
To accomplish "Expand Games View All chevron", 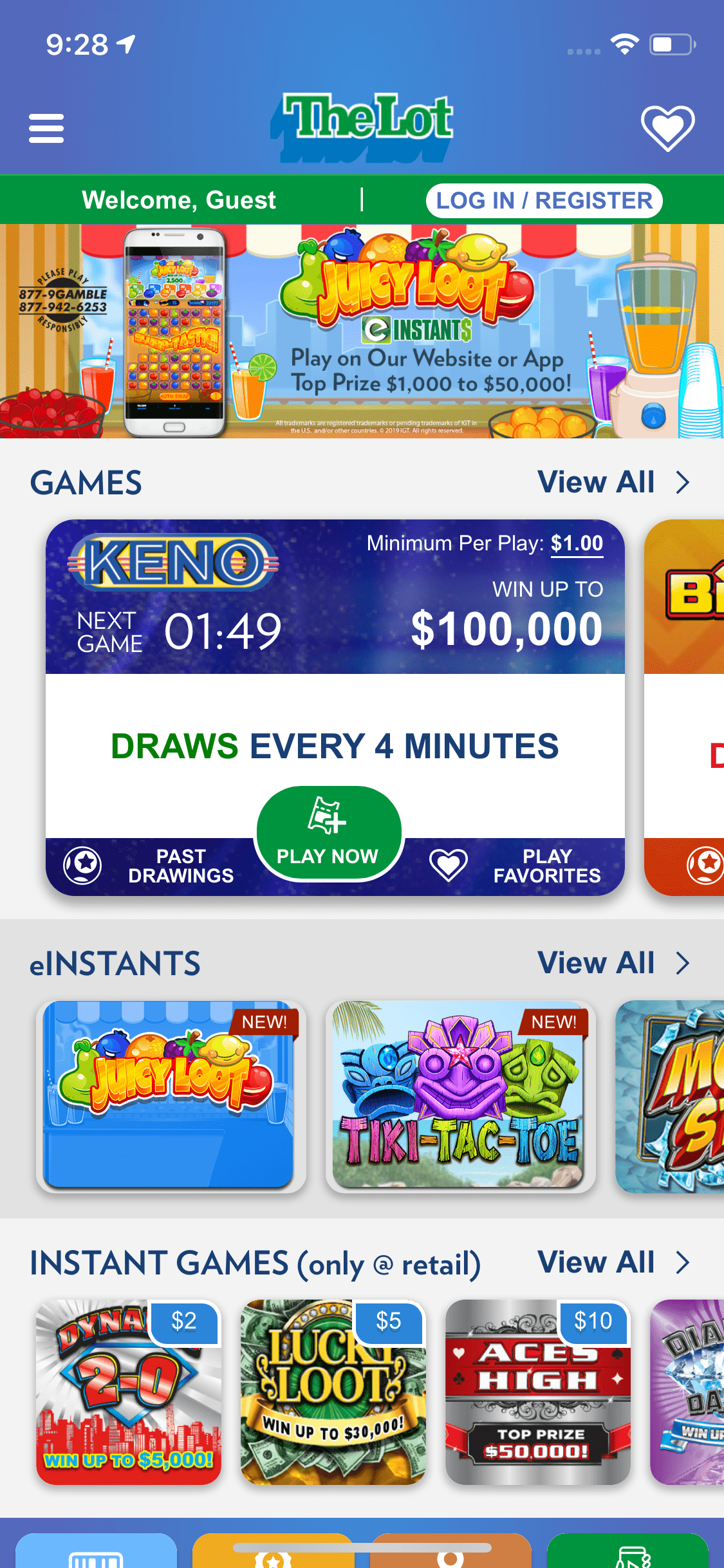I will pos(683,482).
